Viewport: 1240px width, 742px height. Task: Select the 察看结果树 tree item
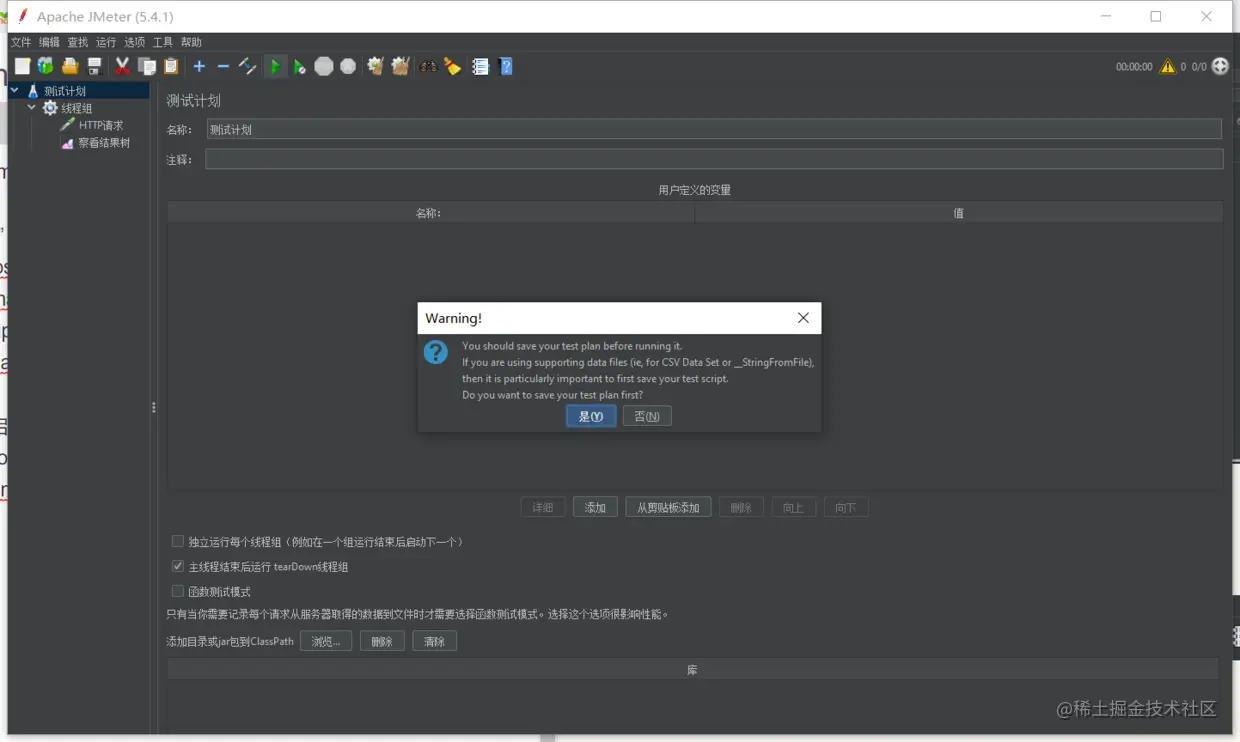tap(104, 143)
